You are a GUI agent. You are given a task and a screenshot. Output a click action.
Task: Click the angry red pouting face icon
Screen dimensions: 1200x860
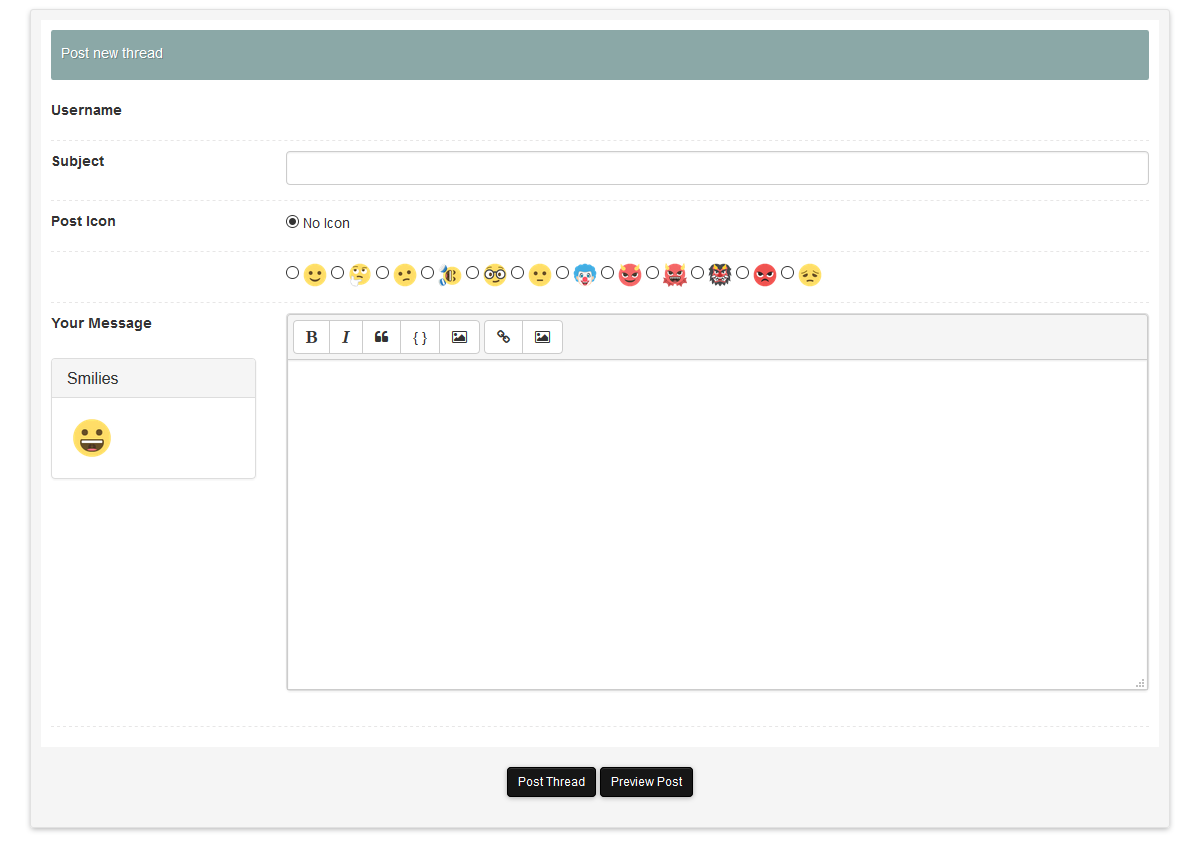tap(765, 274)
